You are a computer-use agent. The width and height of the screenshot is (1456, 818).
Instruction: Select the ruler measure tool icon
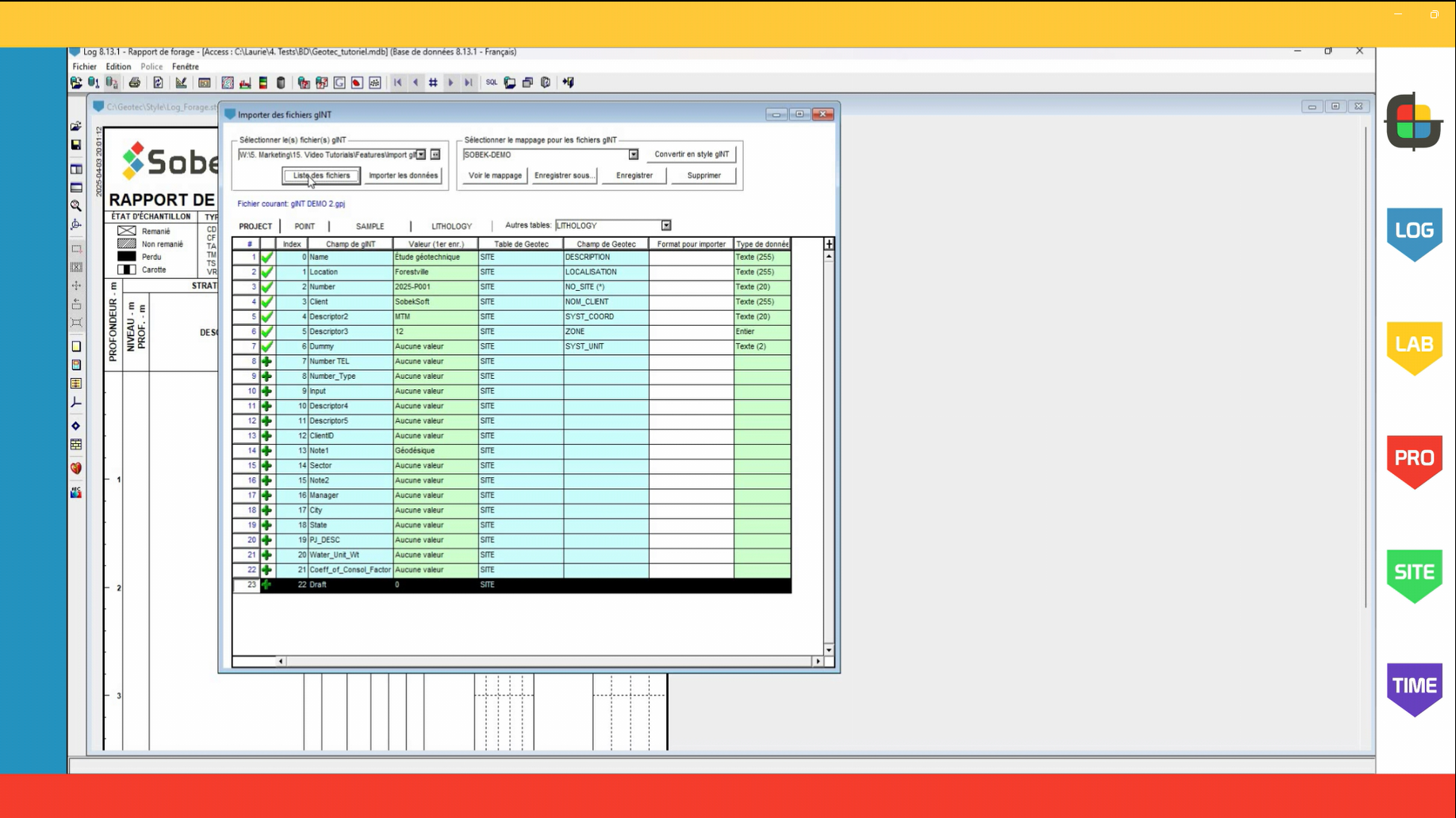pos(182,82)
